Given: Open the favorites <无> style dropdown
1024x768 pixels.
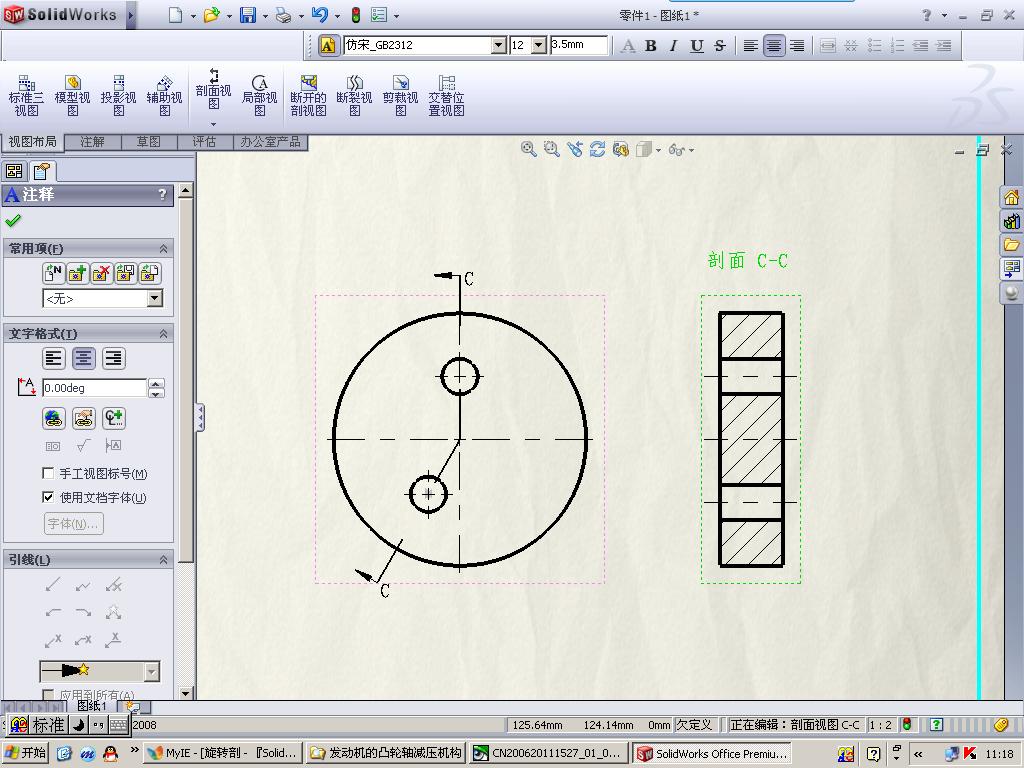Looking at the screenshot, I should tap(155, 298).
